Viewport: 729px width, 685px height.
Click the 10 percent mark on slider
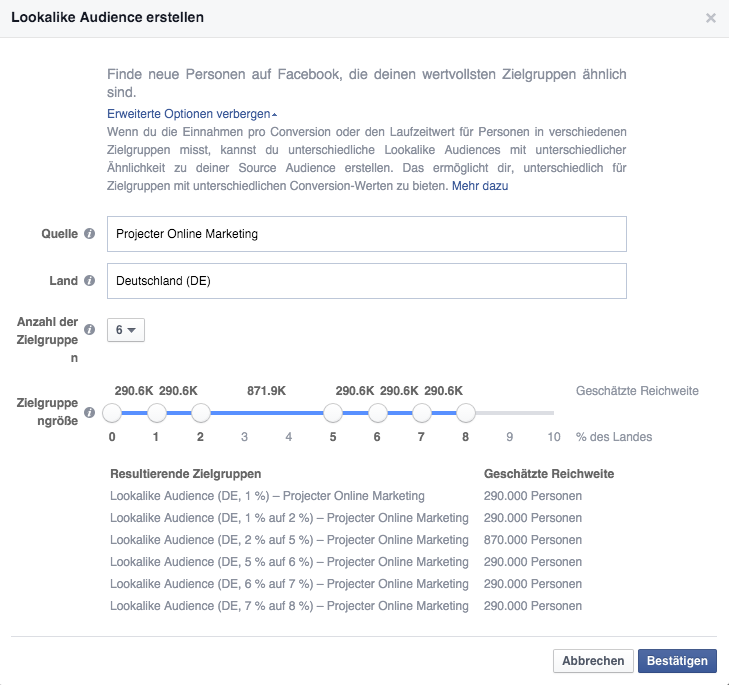554,437
